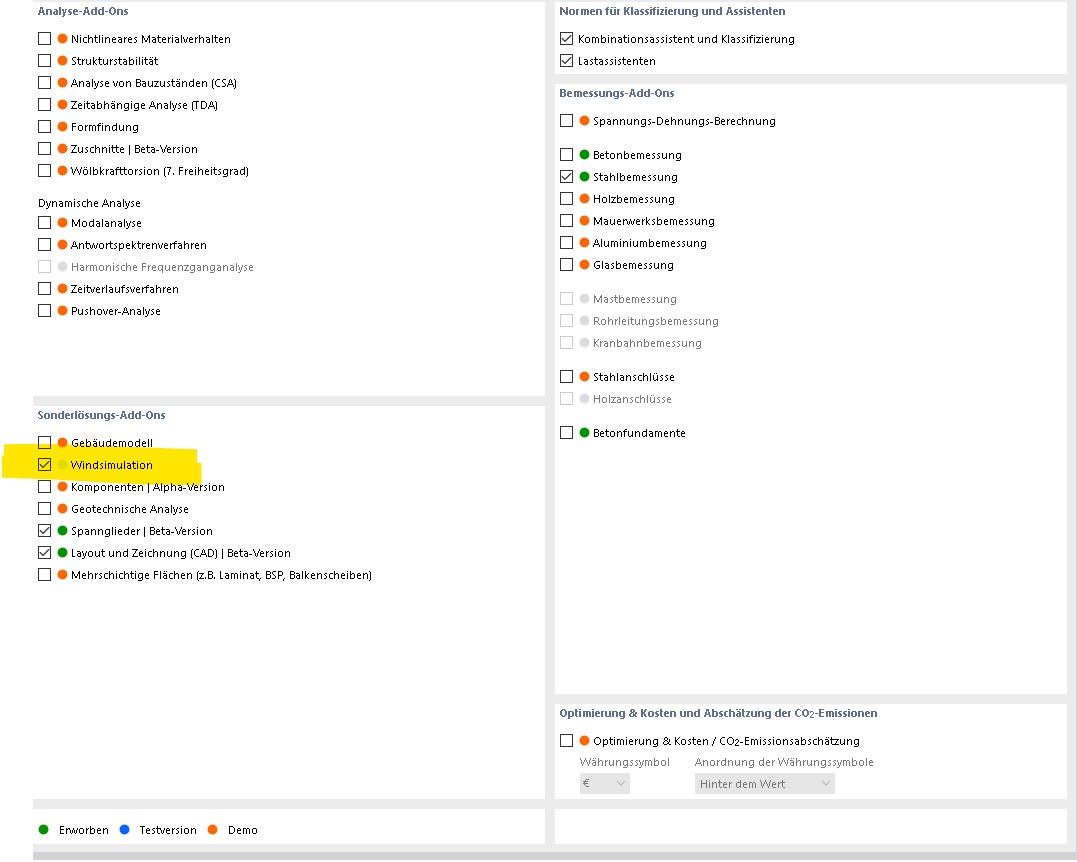Tick the Betonbemessung checkbox

(x=567, y=155)
